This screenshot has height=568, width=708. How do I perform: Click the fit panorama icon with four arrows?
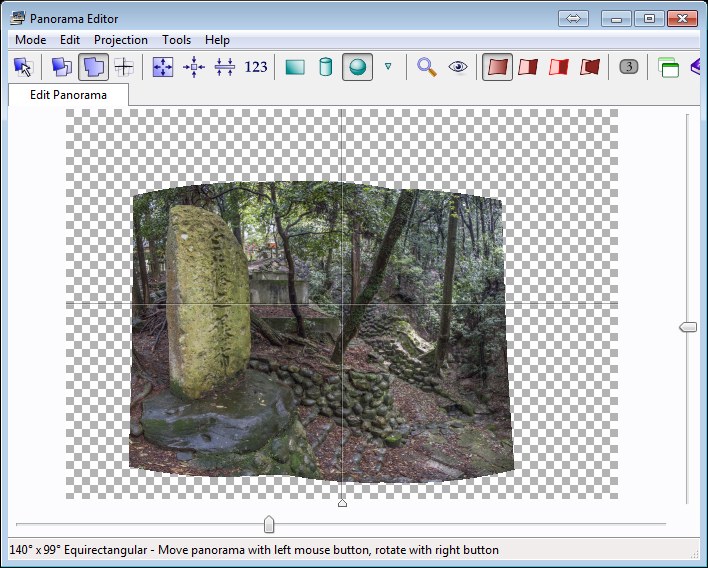point(163,67)
